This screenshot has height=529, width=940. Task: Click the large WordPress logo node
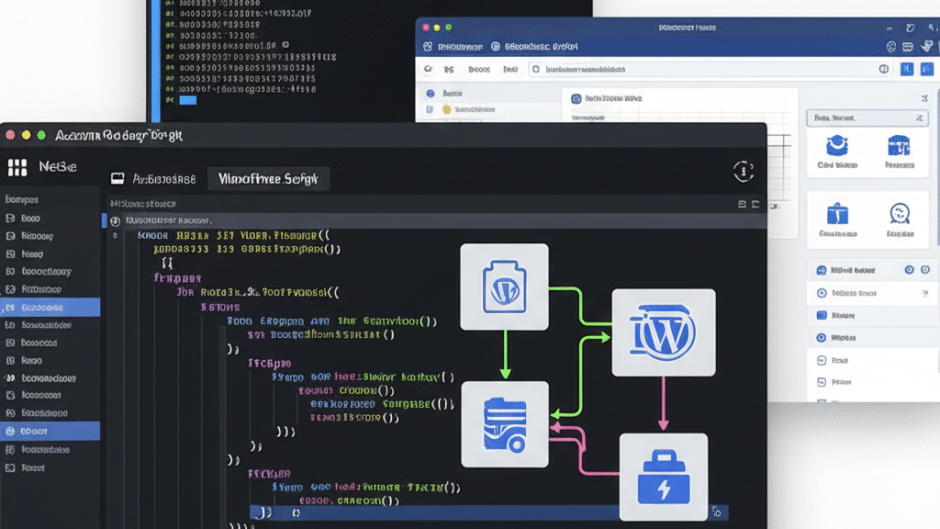tap(664, 332)
